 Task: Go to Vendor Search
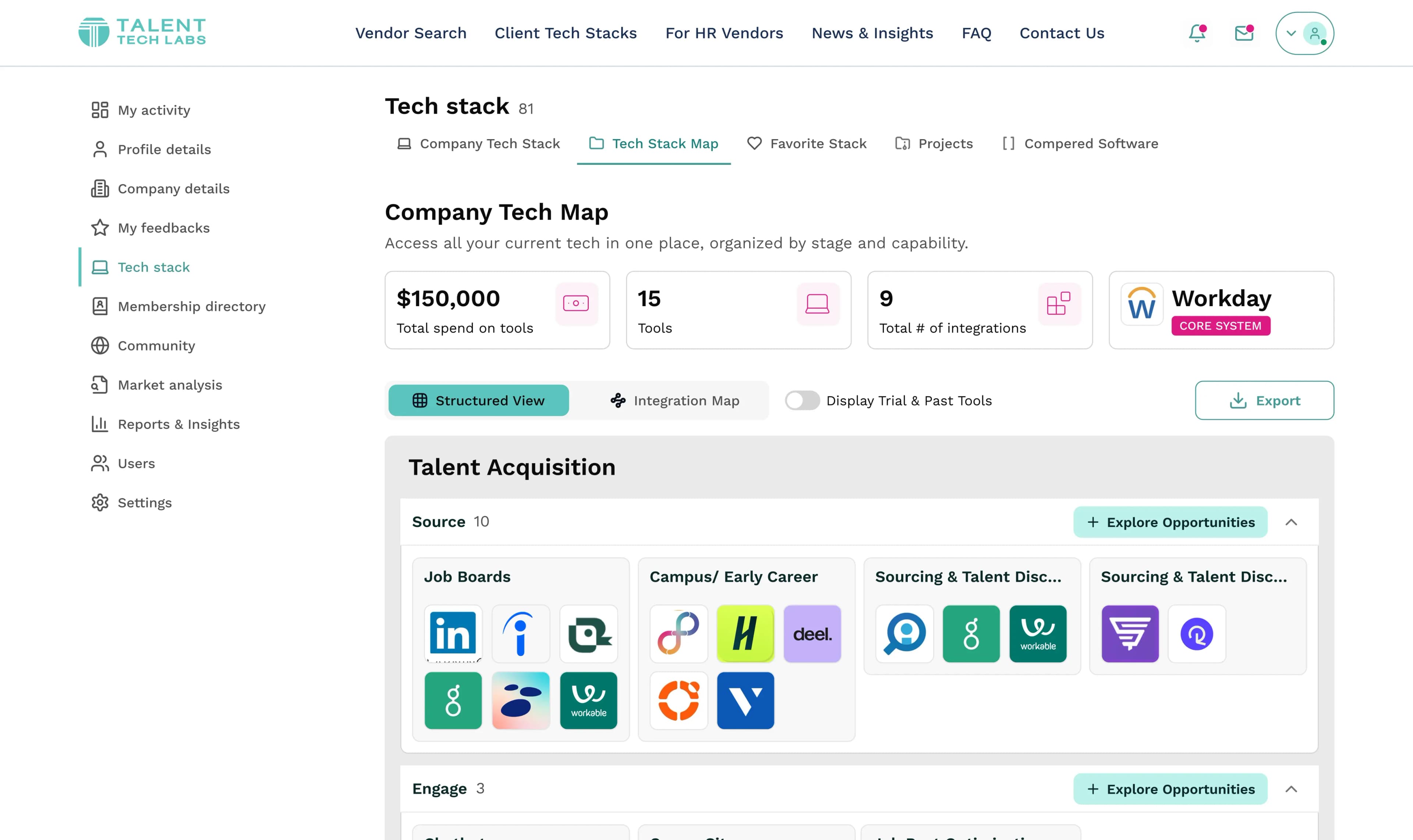coord(411,33)
